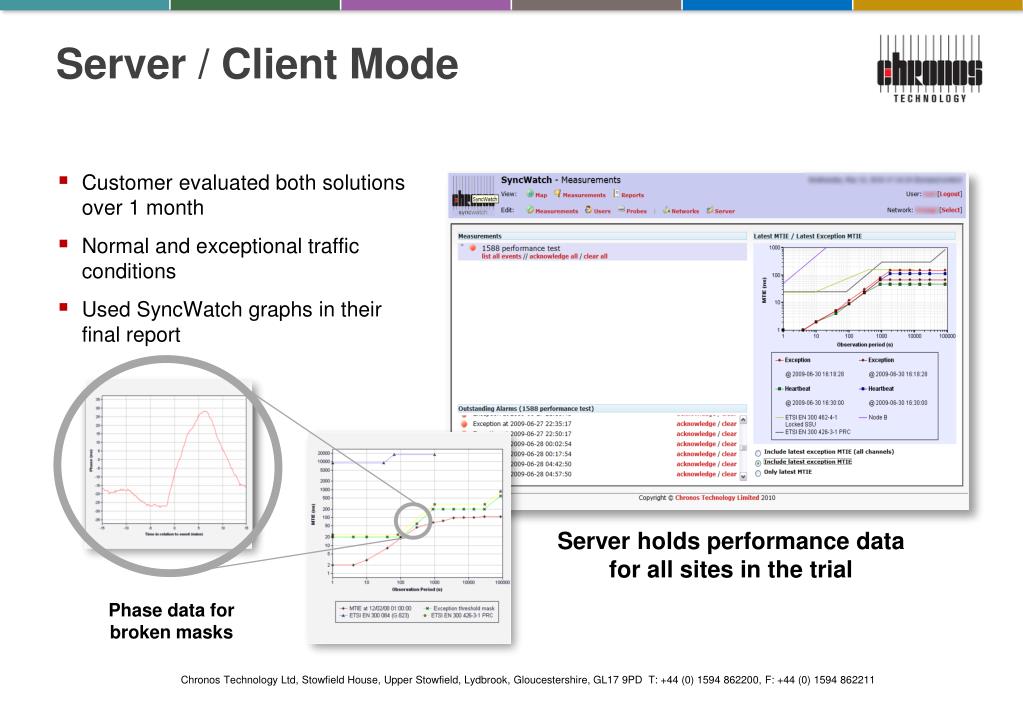Select plain Include latest exception MTIE radio

coord(757,462)
